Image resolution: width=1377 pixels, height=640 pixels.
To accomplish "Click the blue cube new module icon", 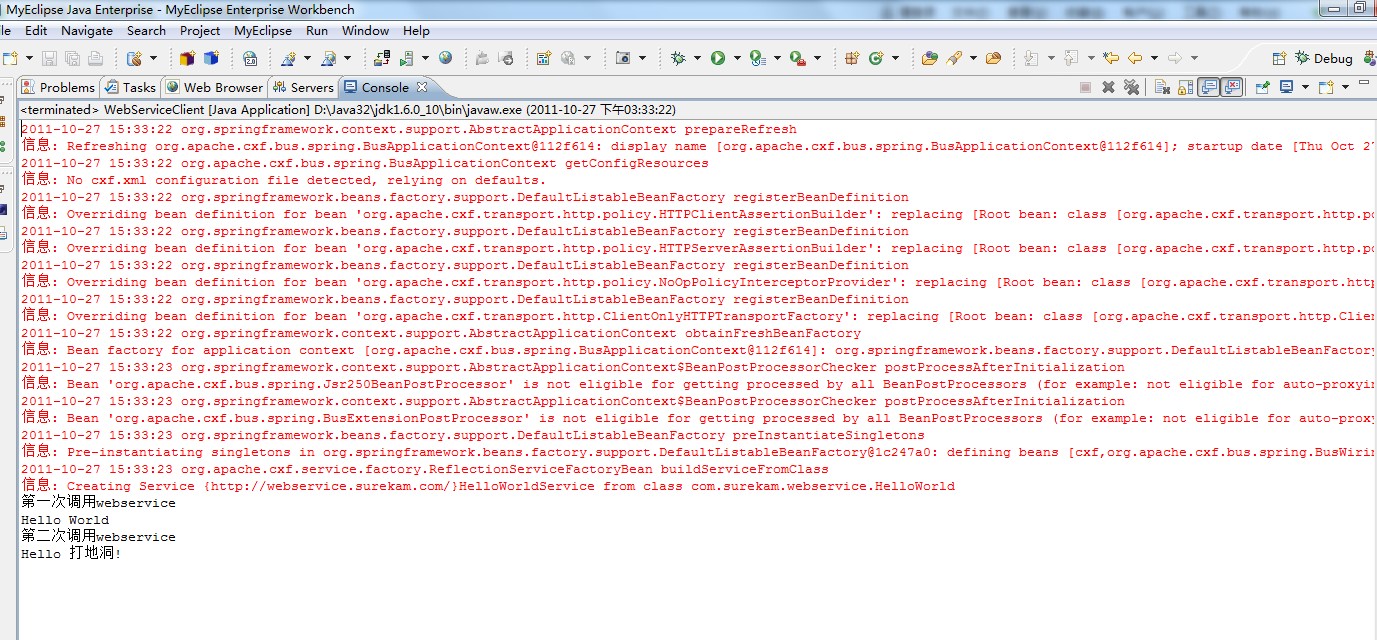I will tap(211, 58).
